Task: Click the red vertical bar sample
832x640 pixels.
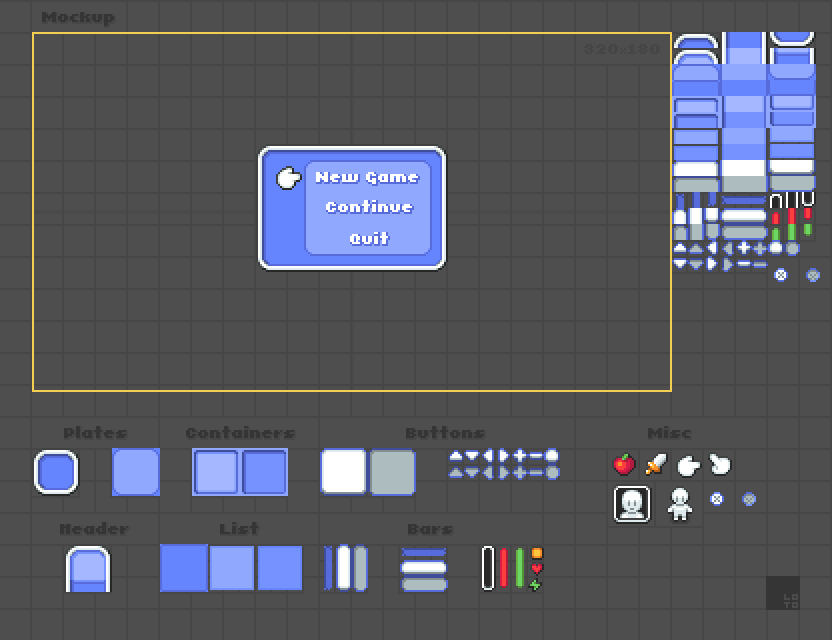Action: coord(504,568)
